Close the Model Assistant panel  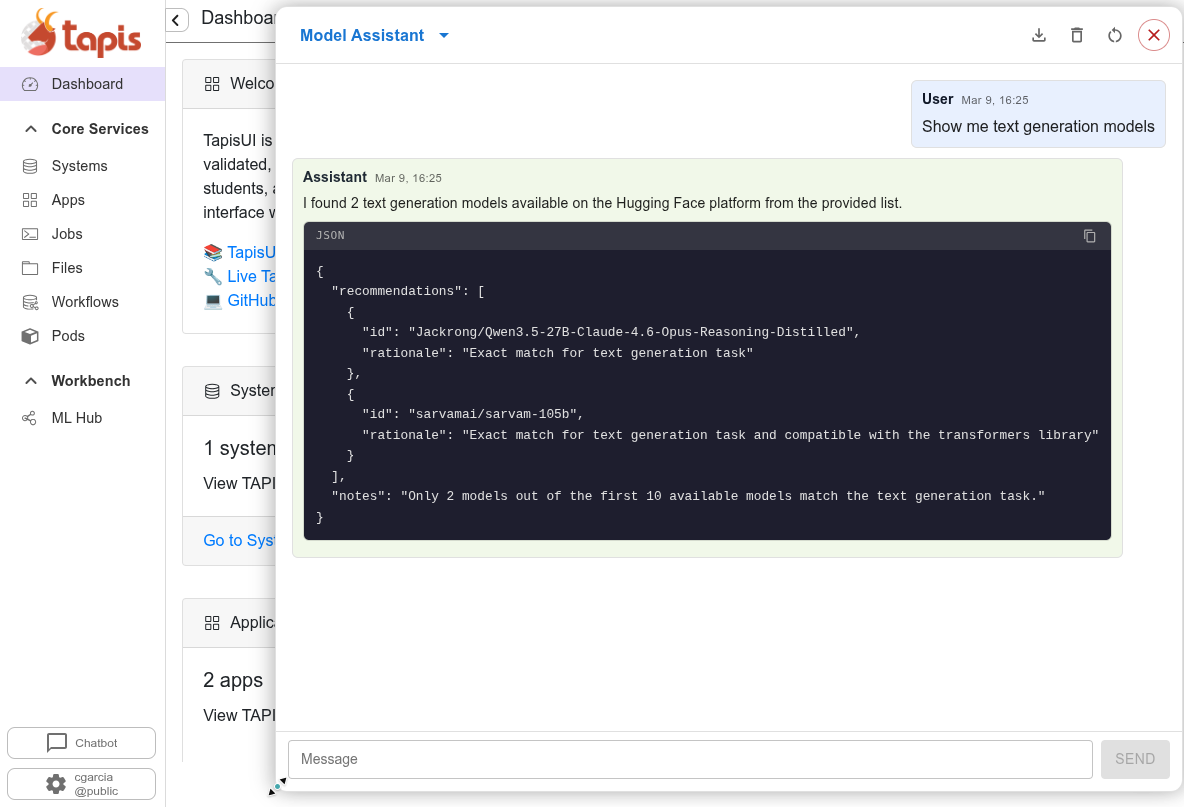tap(1153, 36)
